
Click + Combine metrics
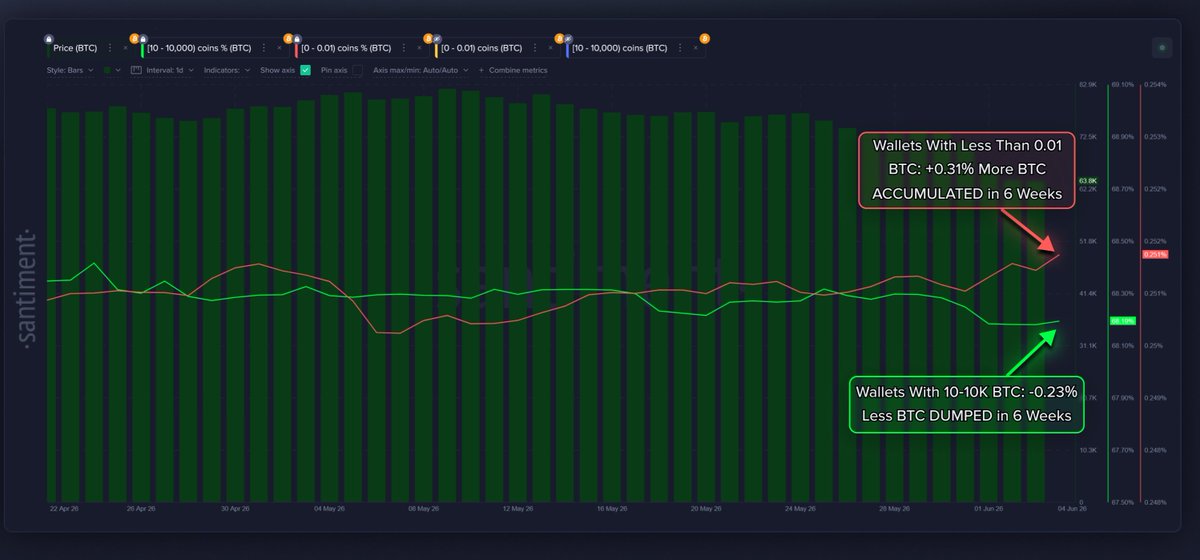(513, 70)
